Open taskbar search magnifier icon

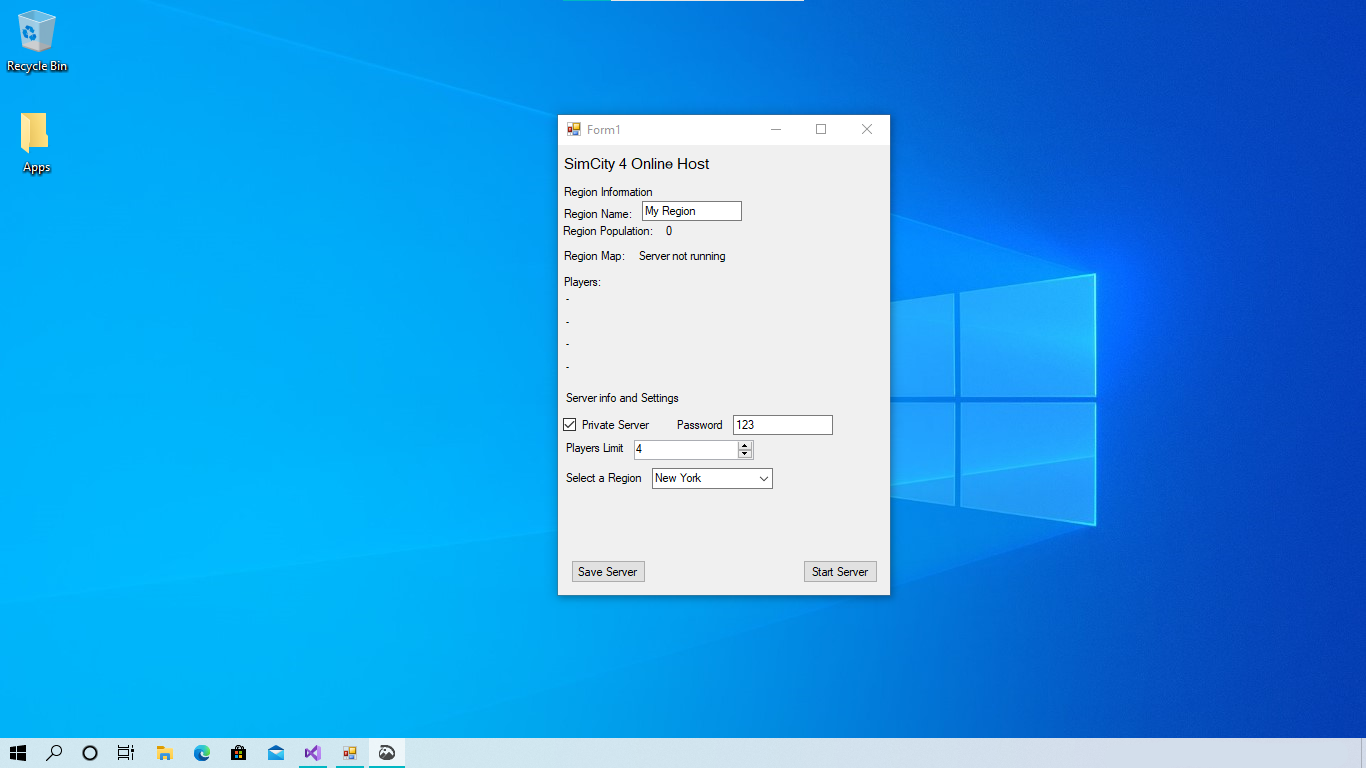[54, 753]
